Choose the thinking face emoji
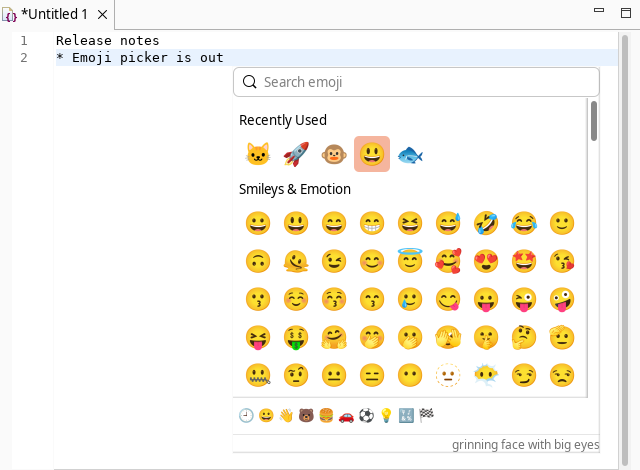640x470 pixels. coord(524,337)
